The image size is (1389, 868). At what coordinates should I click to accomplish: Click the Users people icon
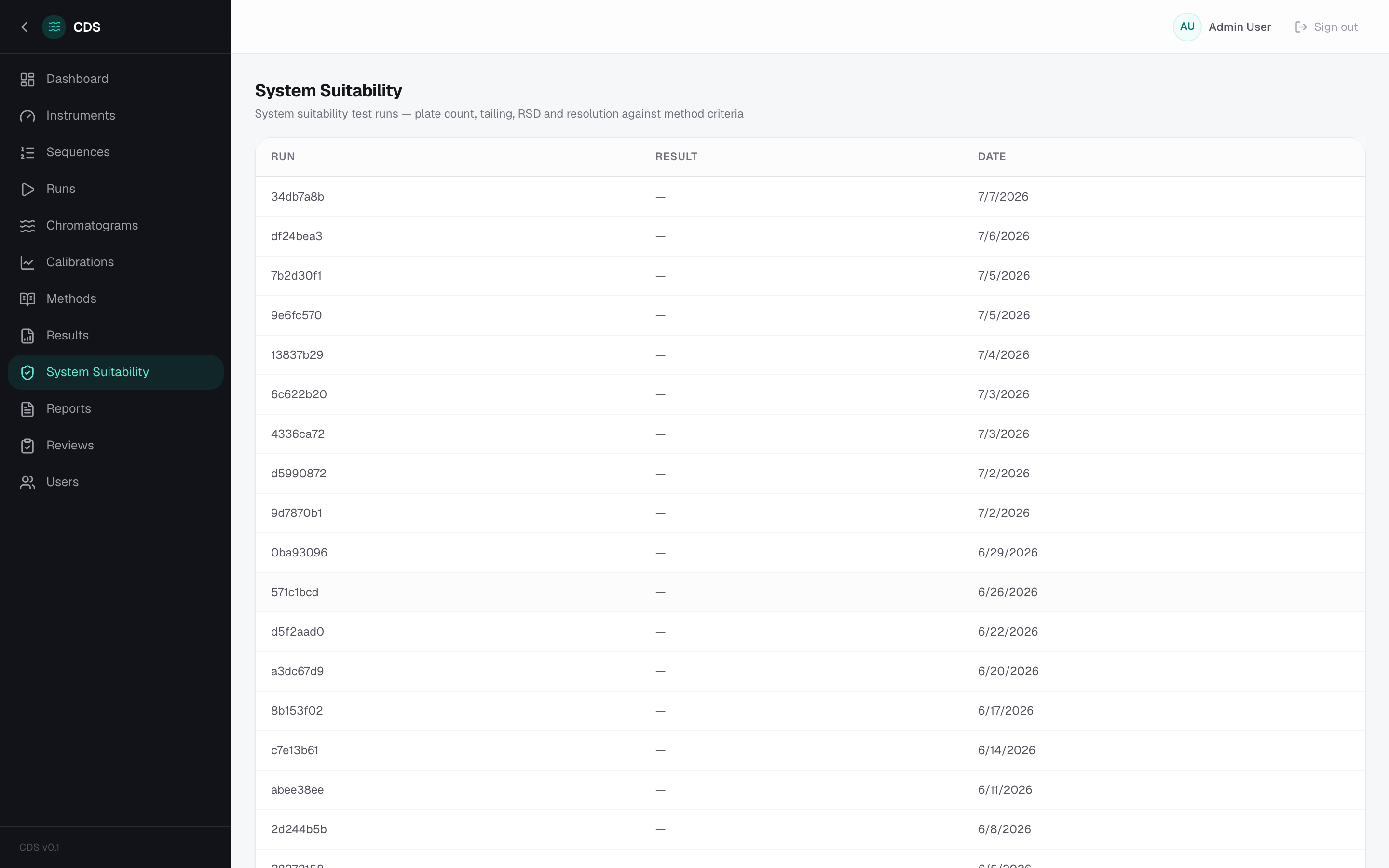pos(27,483)
